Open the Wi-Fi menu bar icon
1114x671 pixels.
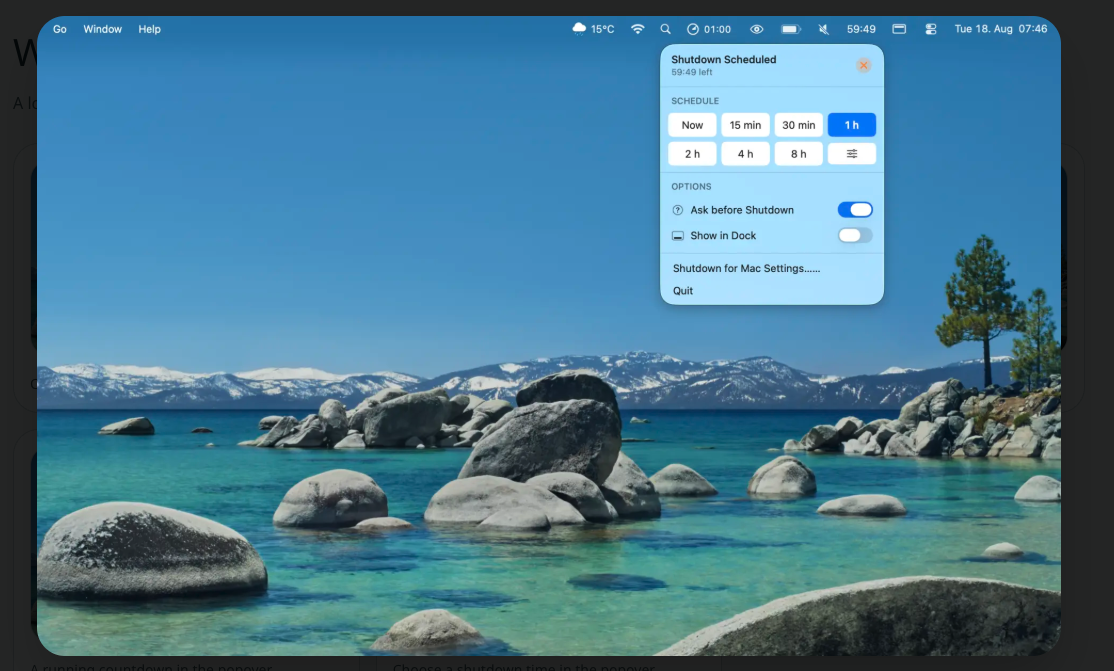pyautogui.click(x=637, y=29)
